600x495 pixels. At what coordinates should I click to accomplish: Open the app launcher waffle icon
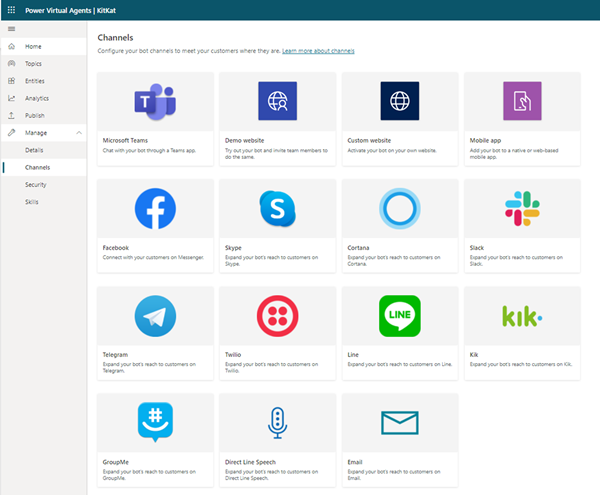[11, 10]
